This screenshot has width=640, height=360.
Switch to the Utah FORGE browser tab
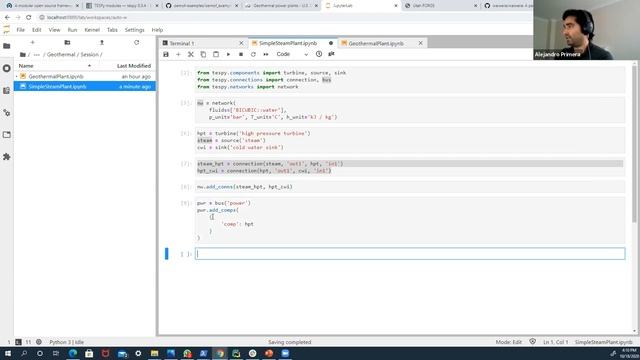pyautogui.click(x=440, y=6)
